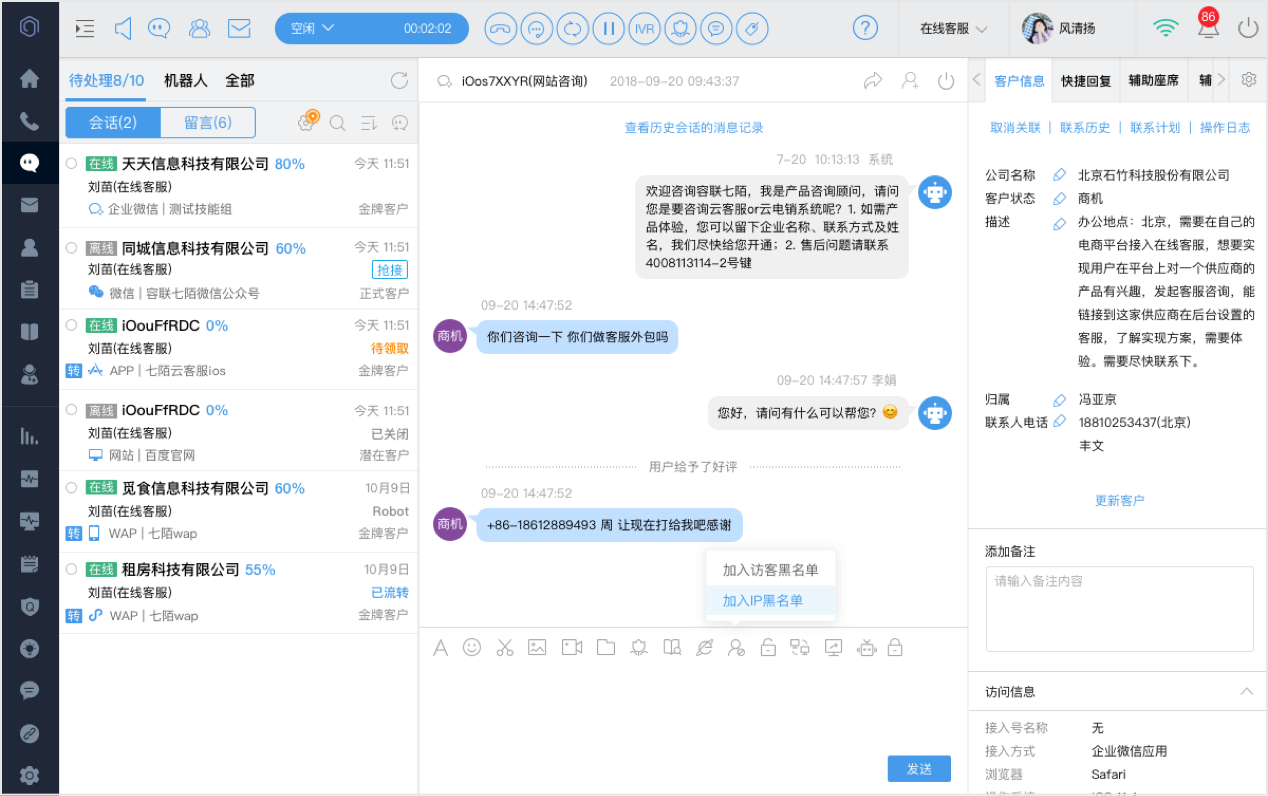Click the 查看历史会话的消息记录 link
The image size is (1268, 796).
(x=694, y=127)
